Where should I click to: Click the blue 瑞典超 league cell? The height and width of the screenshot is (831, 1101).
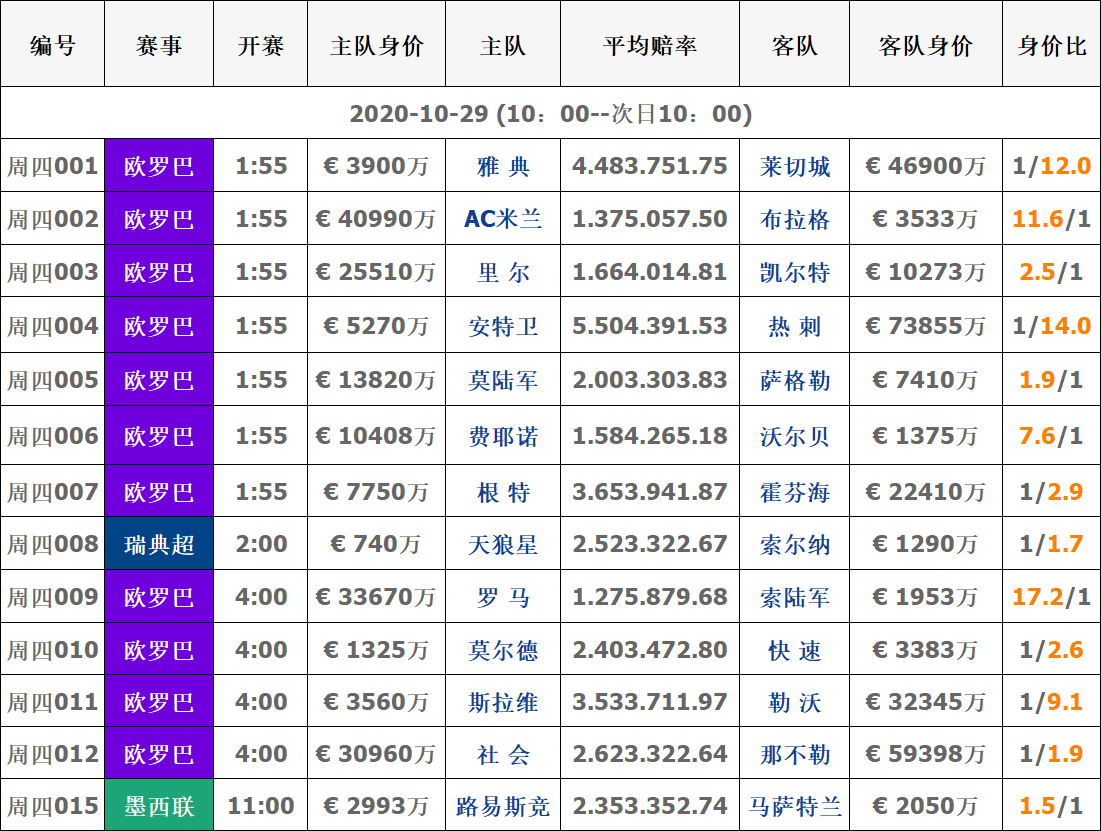pos(159,544)
